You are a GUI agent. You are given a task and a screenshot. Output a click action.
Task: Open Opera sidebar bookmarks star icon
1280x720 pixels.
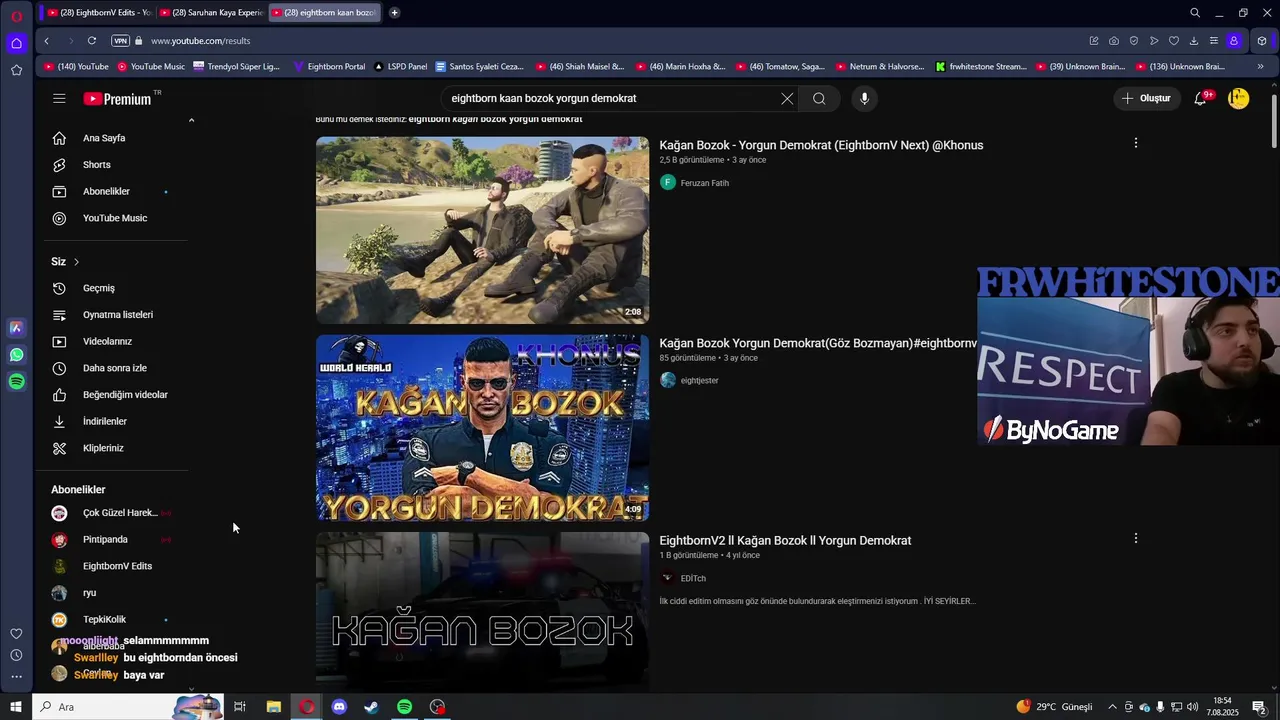coord(16,70)
